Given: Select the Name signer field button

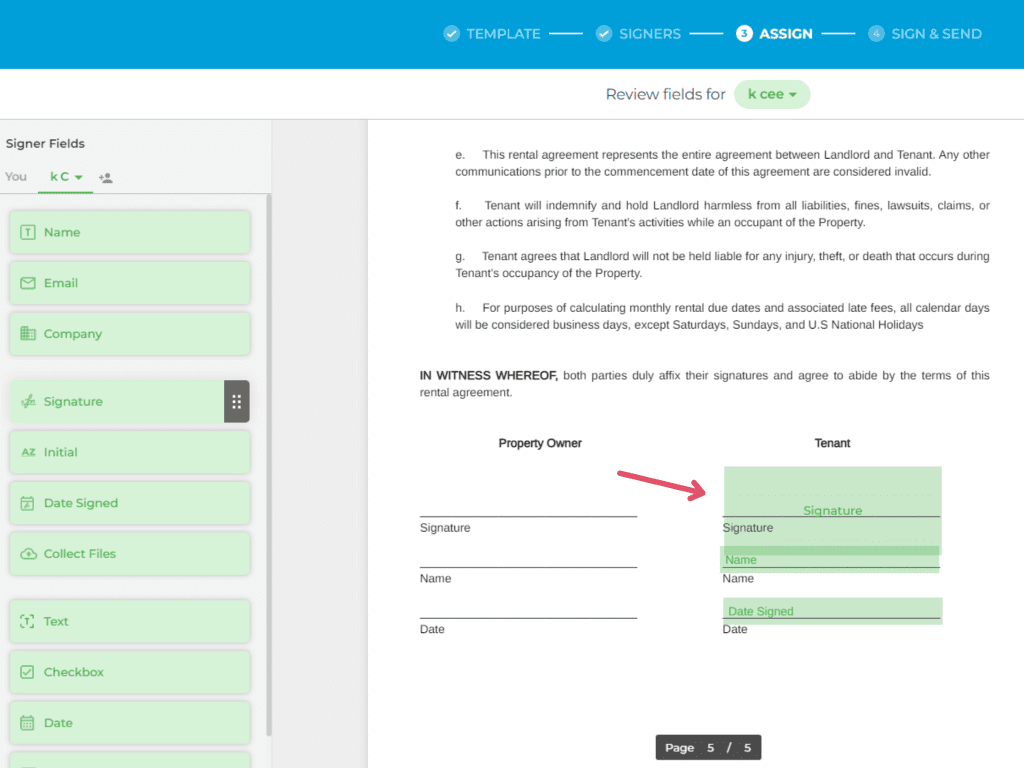Looking at the screenshot, I should (x=130, y=232).
